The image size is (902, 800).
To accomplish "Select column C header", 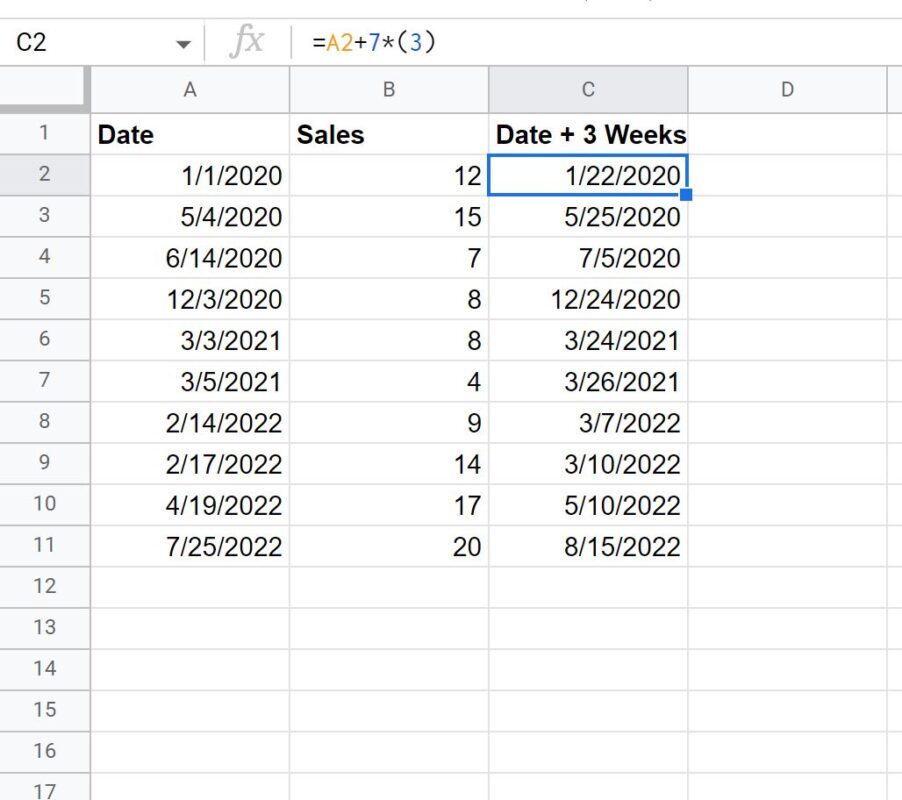I will pyautogui.click(x=588, y=90).
